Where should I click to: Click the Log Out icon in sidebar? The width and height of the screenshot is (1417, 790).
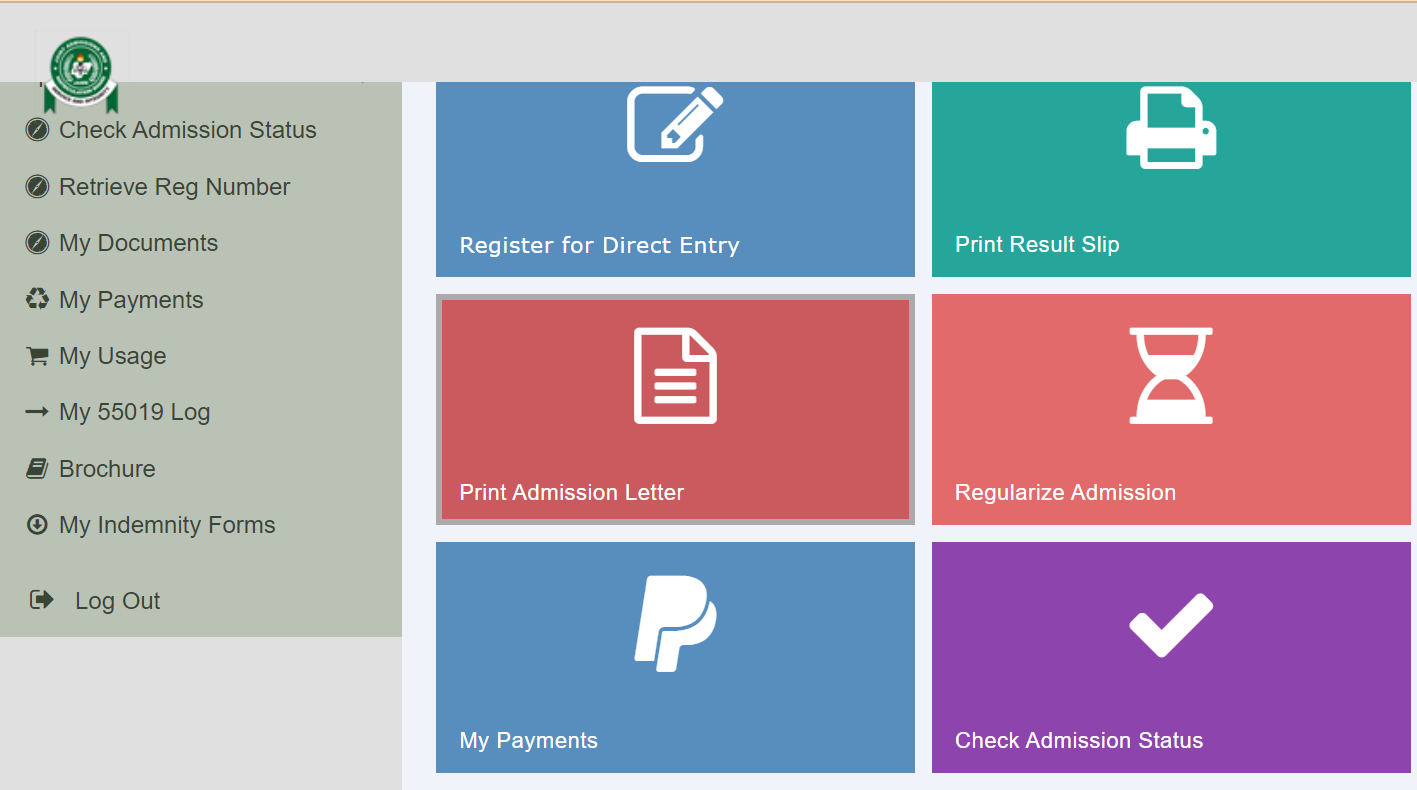[40, 598]
